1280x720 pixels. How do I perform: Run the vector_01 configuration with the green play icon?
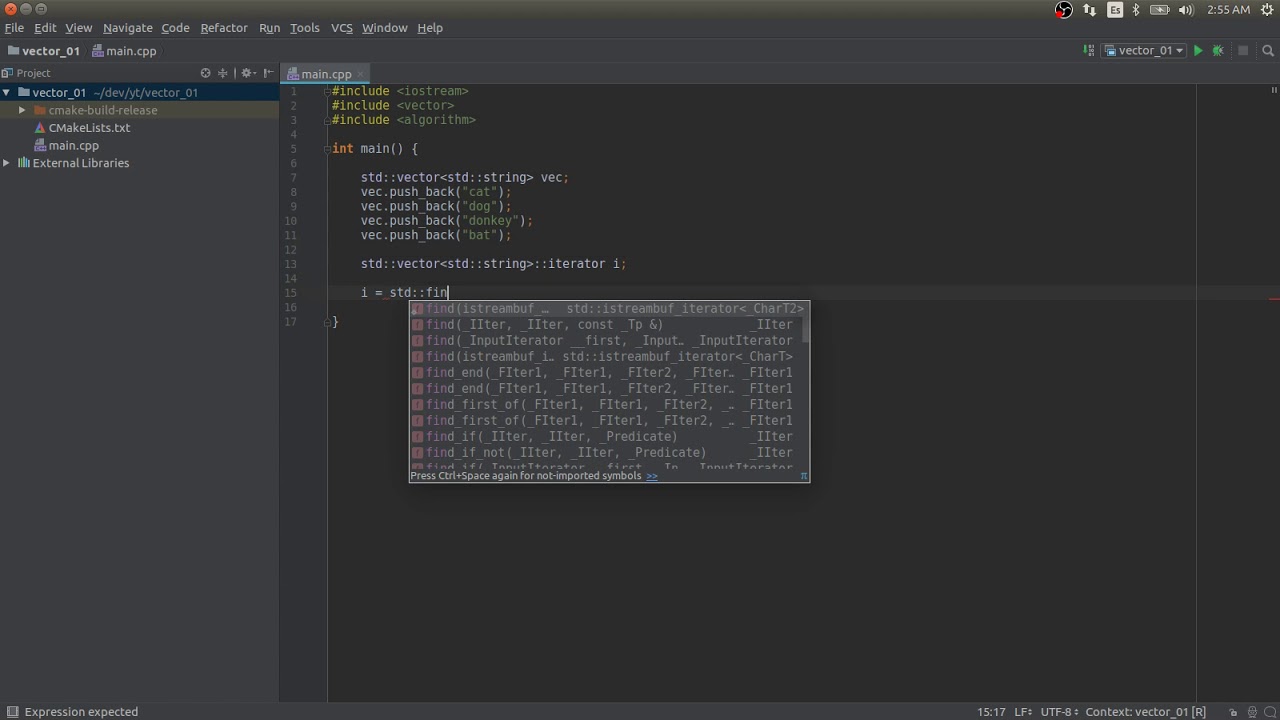(x=1198, y=50)
